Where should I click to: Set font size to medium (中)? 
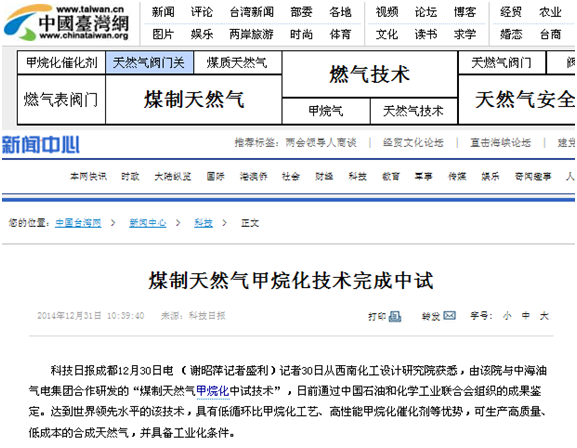[x=526, y=316]
